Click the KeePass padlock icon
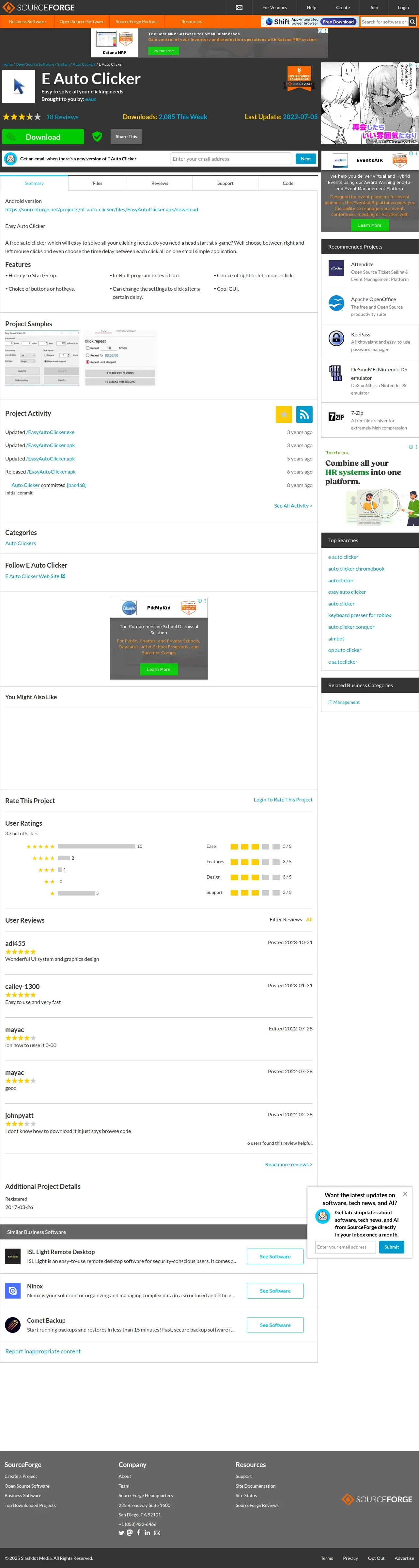Image resolution: width=419 pixels, height=1568 pixels. coord(336,338)
